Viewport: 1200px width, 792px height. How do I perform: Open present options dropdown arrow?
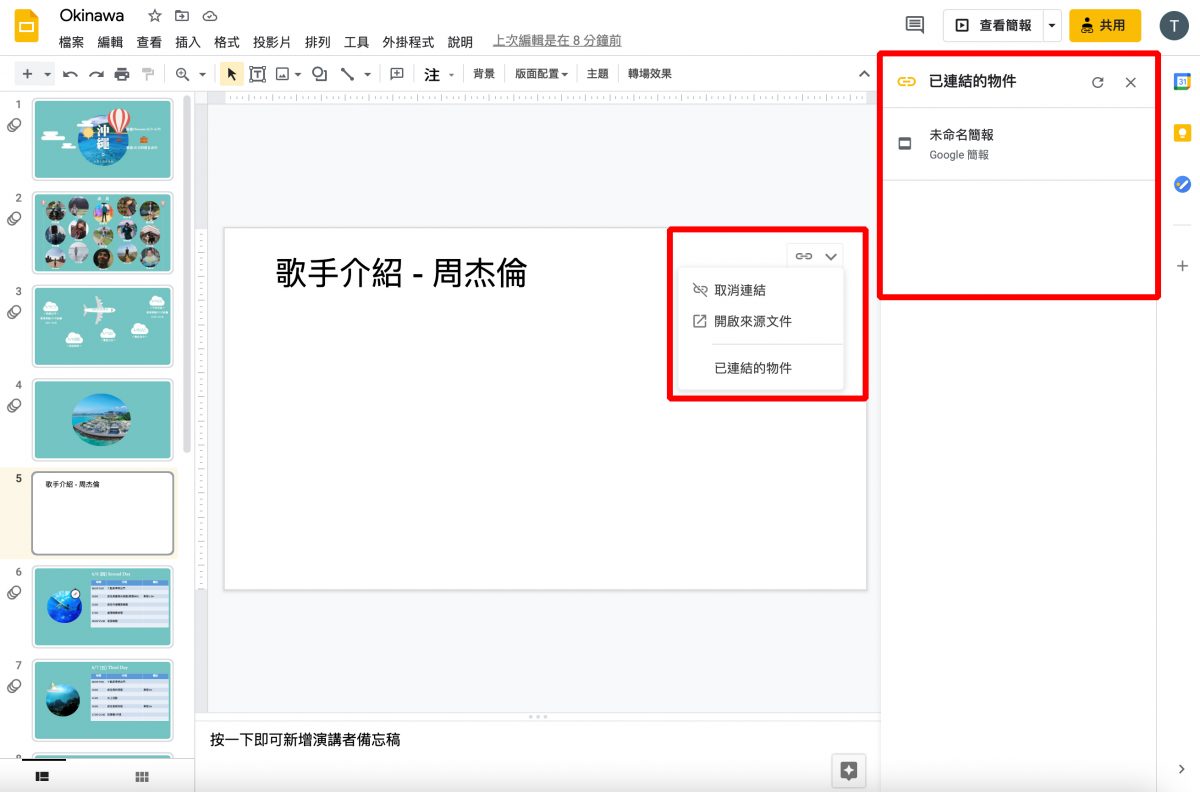click(1052, 25)
